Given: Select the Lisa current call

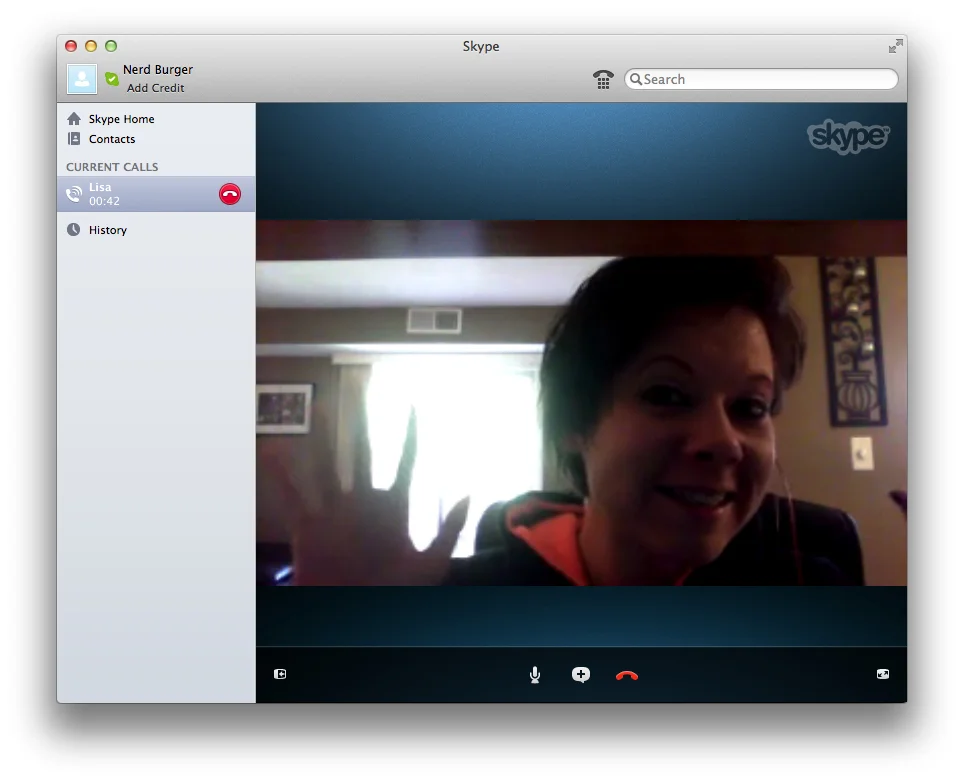Looking at the screenshot, I should coord(156,194).
